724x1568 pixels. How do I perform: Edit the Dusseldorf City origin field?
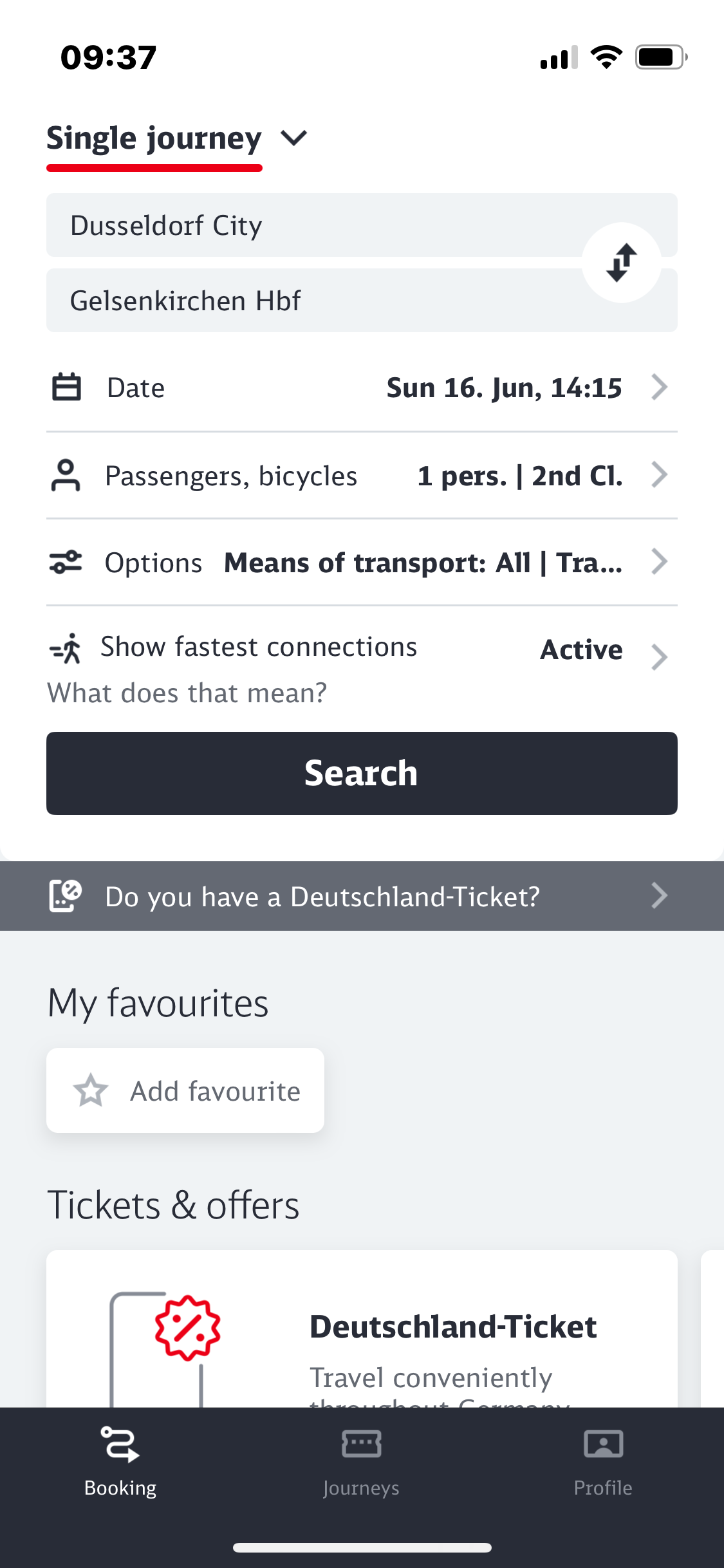pyautogui.click(x=309, y=225)
